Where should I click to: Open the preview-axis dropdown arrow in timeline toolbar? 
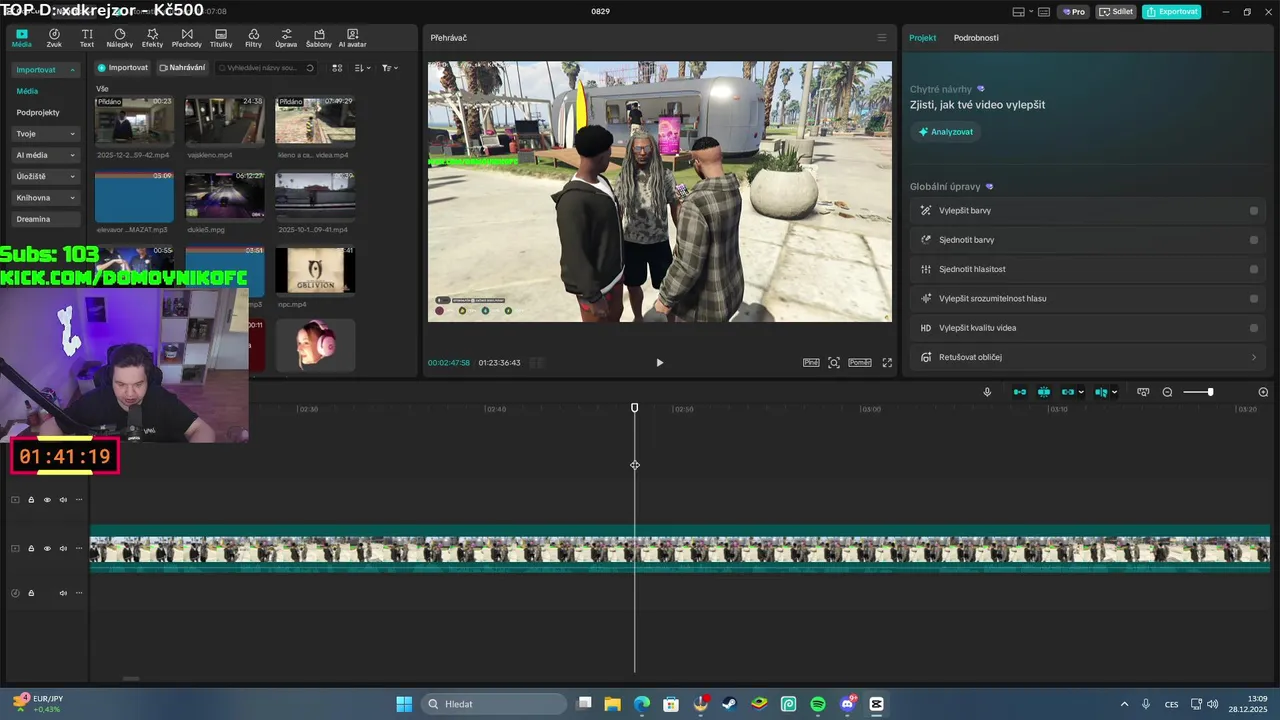1114,392
